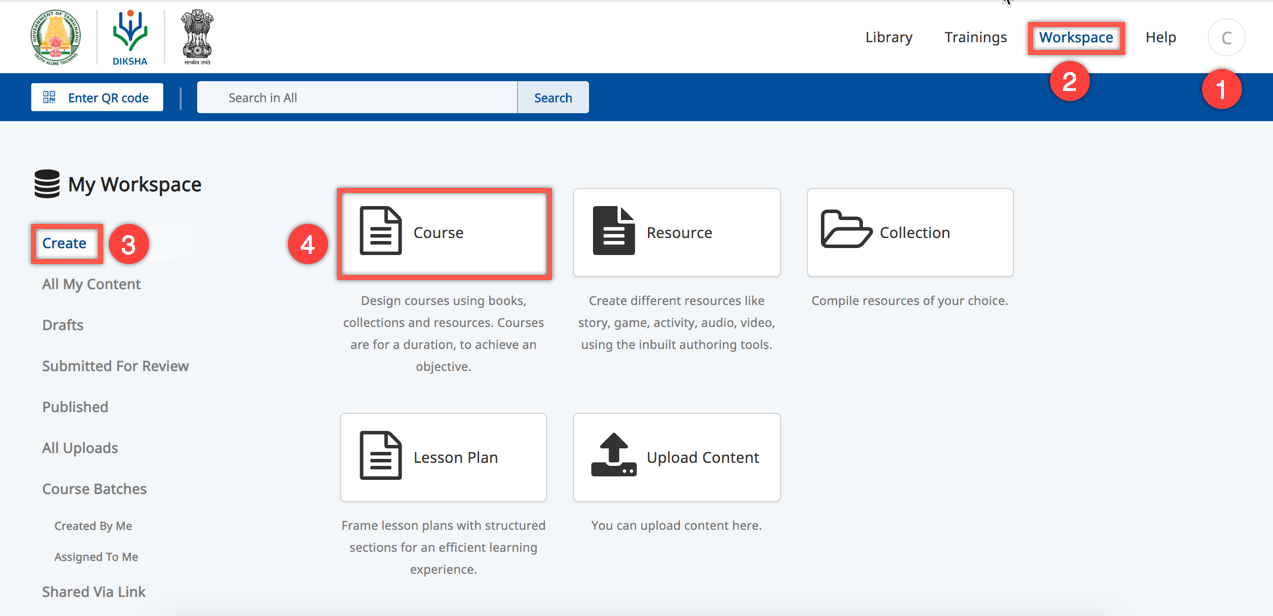
Task: Click the DIKSHA logo
Action: (130, 37)
